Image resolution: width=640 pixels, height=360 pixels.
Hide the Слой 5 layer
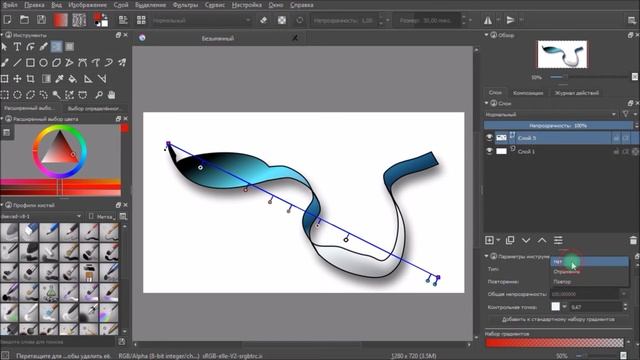tap(489, 138)
